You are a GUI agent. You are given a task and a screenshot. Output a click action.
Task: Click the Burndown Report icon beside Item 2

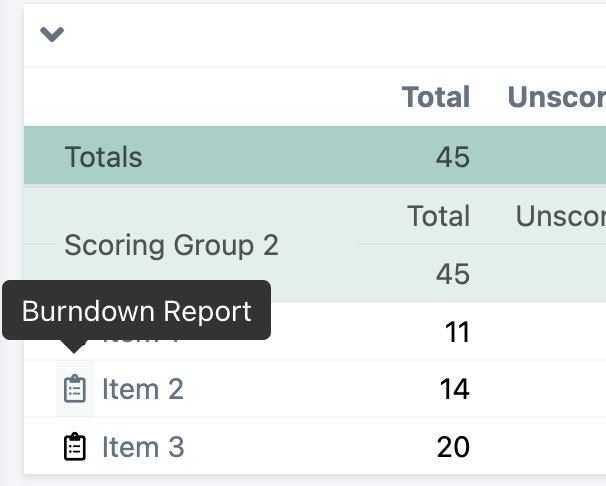pyautogui.click(x=74, y=389)
